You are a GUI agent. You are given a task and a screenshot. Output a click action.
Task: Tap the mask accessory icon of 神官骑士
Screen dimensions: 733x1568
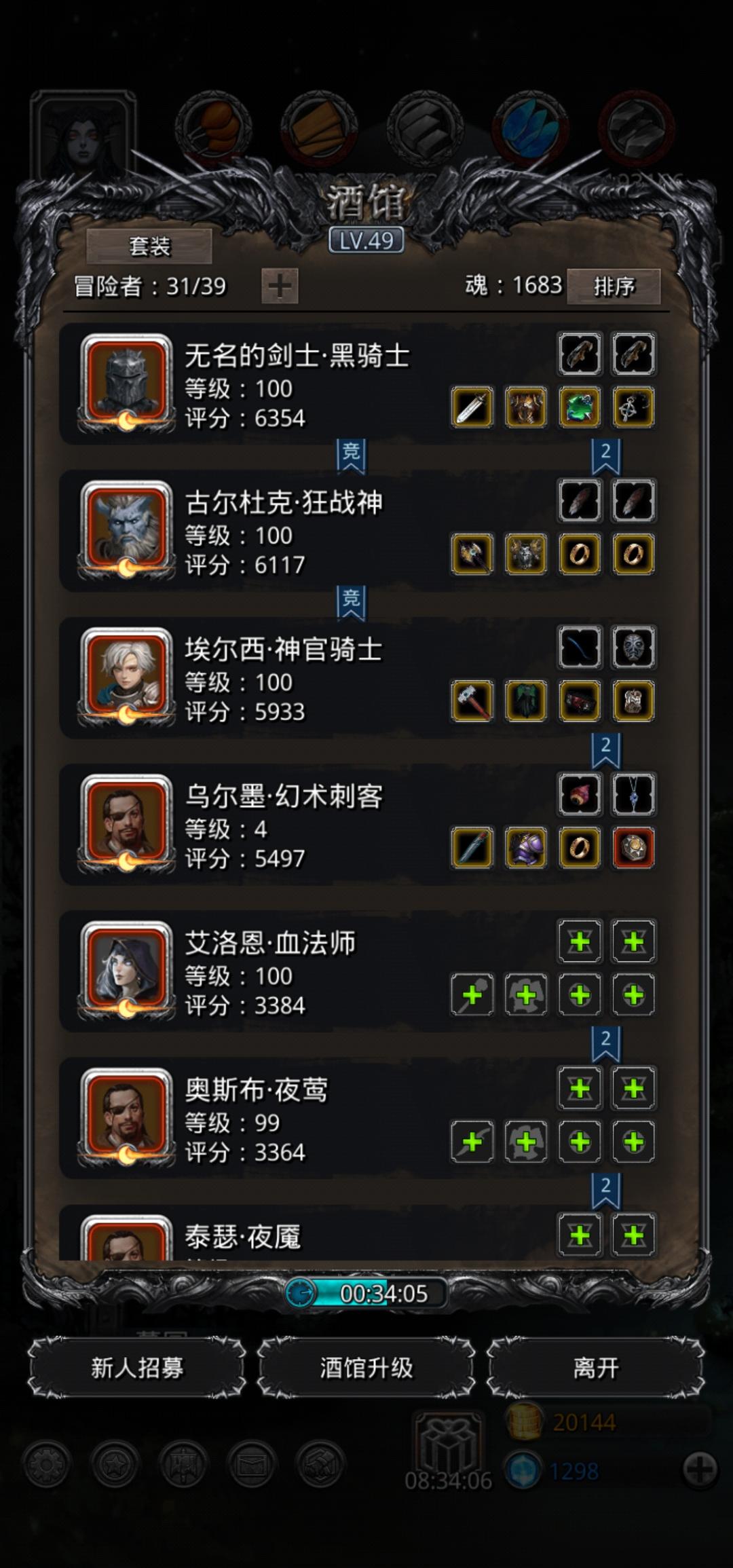pyautogui.click(x=633, y=648)
